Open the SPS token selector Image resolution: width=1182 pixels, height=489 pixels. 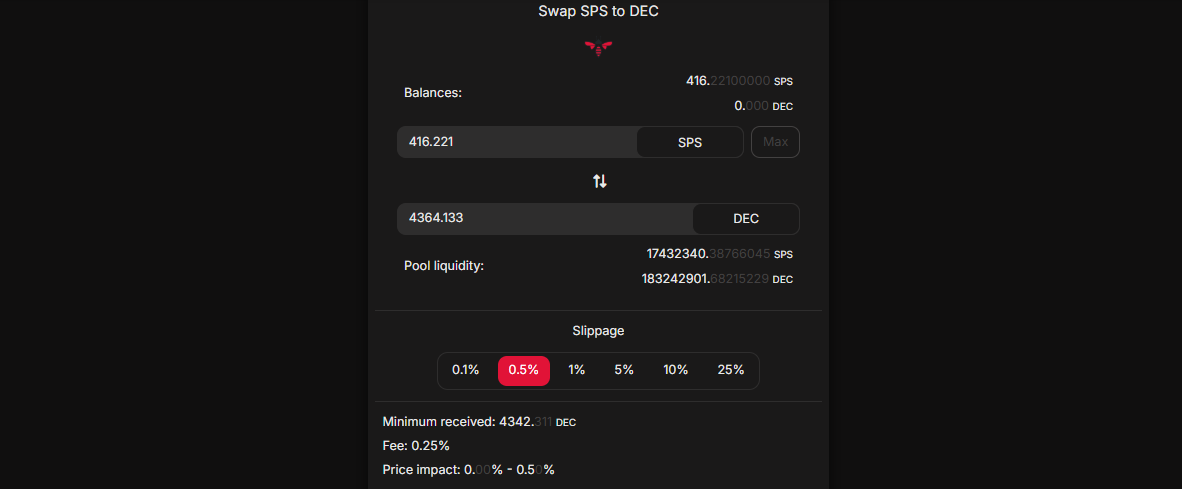click(x=690, y=142)
